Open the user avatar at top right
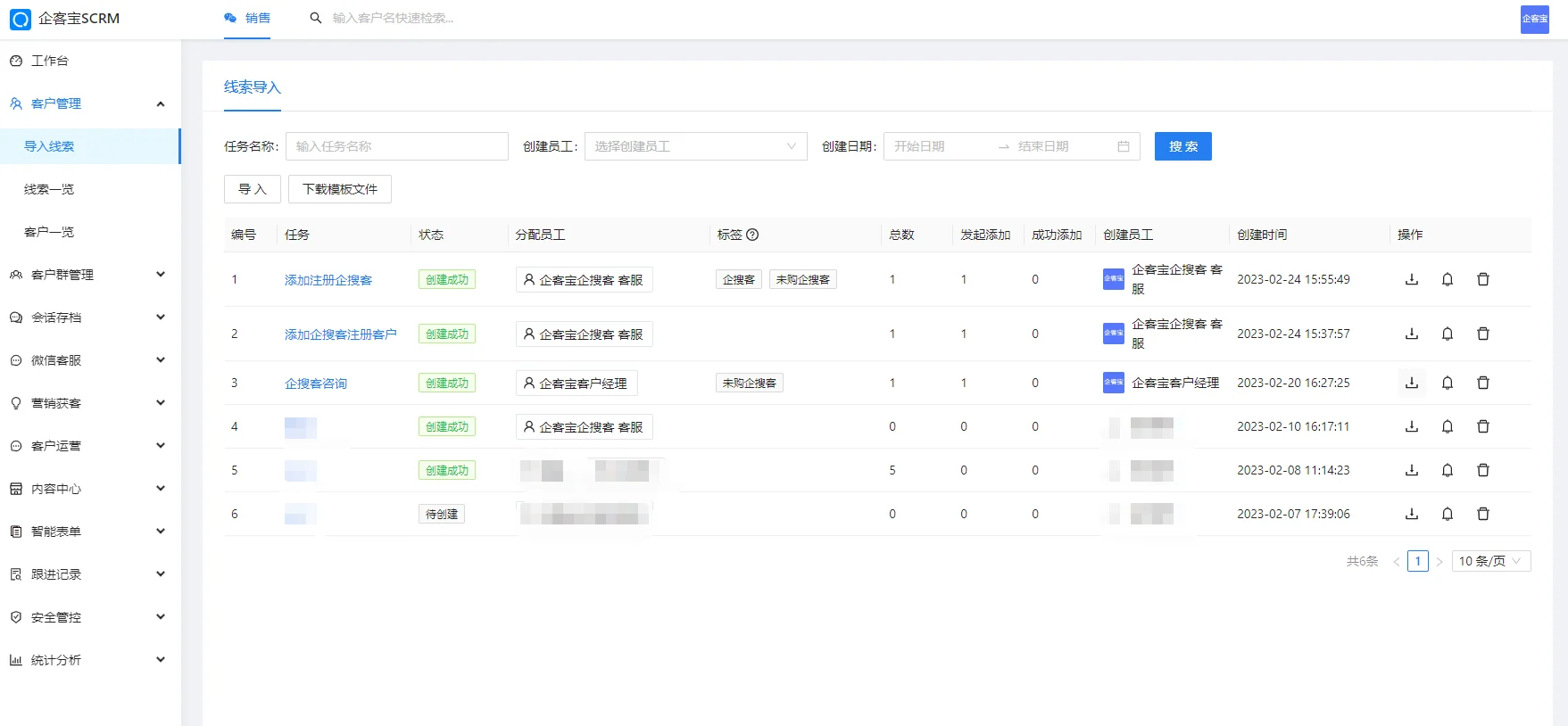The image size is (1568, 726). coord(1535,19)
